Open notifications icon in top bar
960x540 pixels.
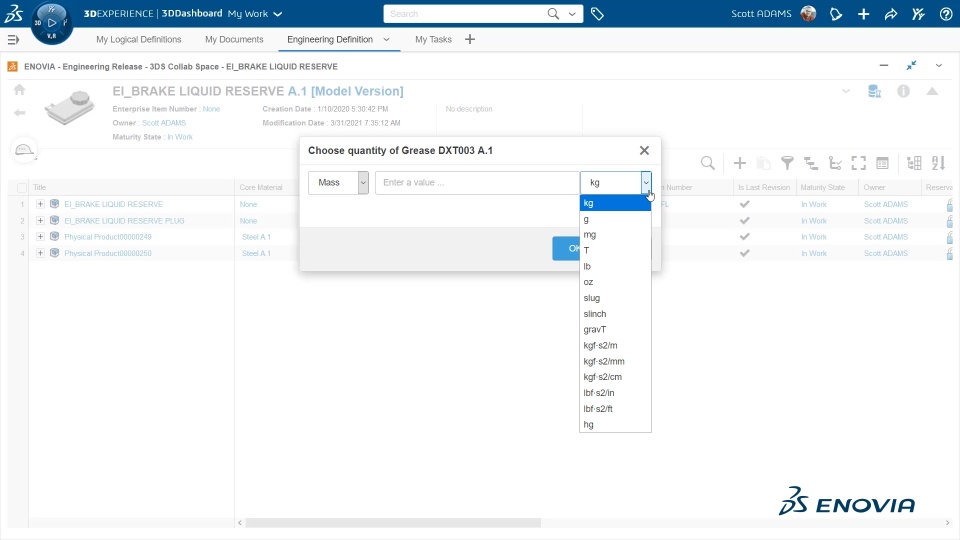click(x=836, y=14)
